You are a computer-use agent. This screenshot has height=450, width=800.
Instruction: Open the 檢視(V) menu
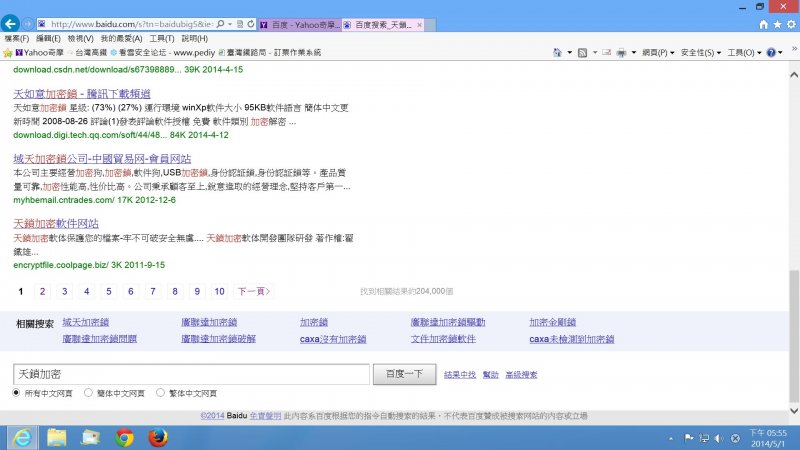click(x=80, y=38)
